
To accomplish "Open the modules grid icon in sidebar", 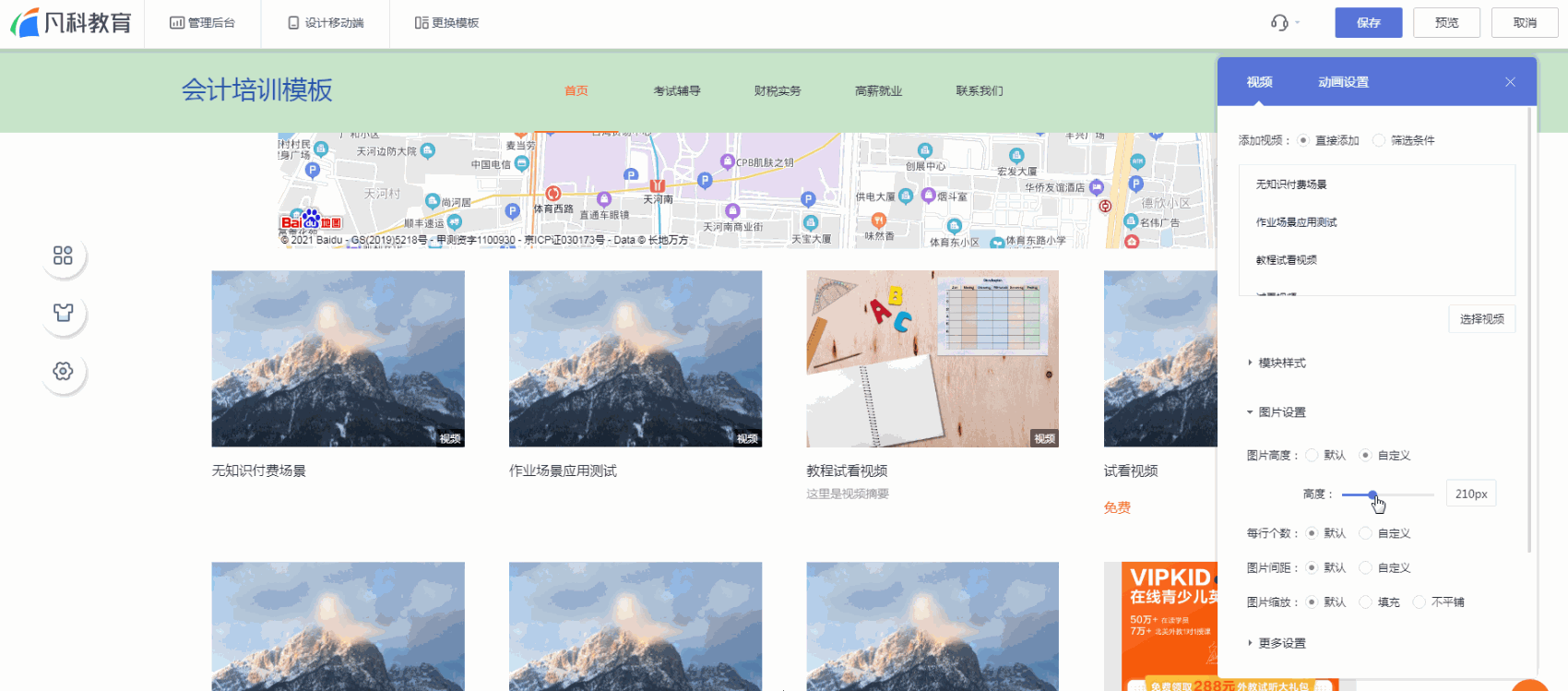I will tap(63, 256).
